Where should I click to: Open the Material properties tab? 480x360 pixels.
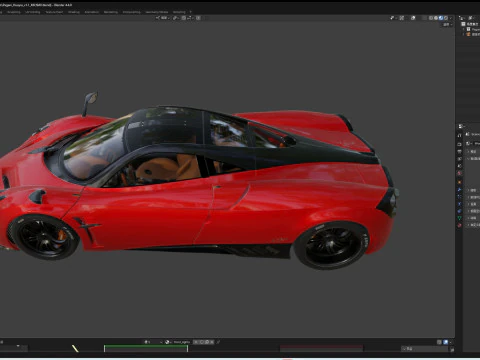pyautogui.click(x=460, y=225)
